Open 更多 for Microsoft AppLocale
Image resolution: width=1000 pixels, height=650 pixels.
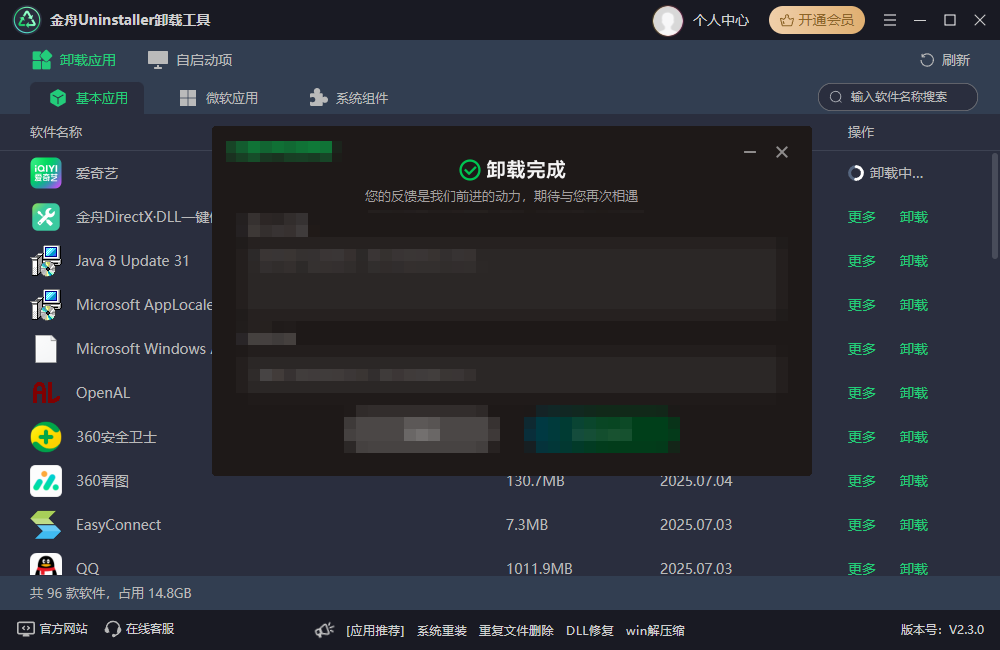(x=862, y=305)
